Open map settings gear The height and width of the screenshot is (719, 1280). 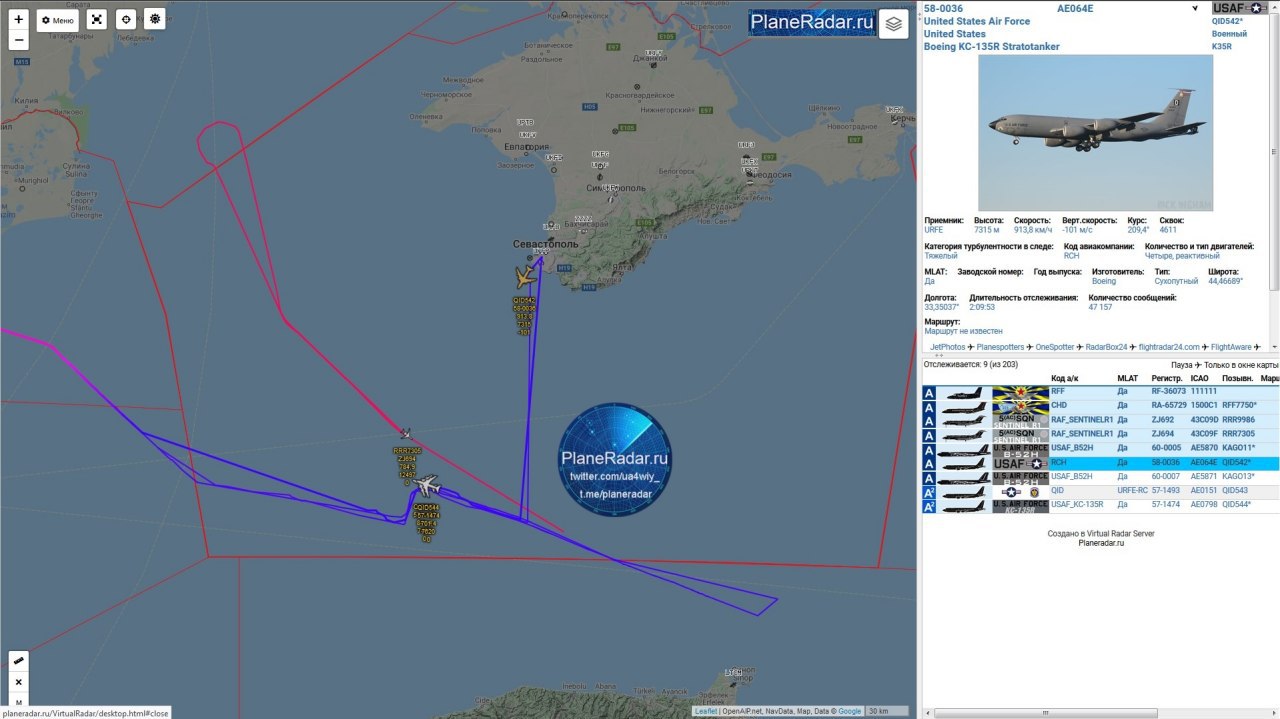[x=154, y=20]
